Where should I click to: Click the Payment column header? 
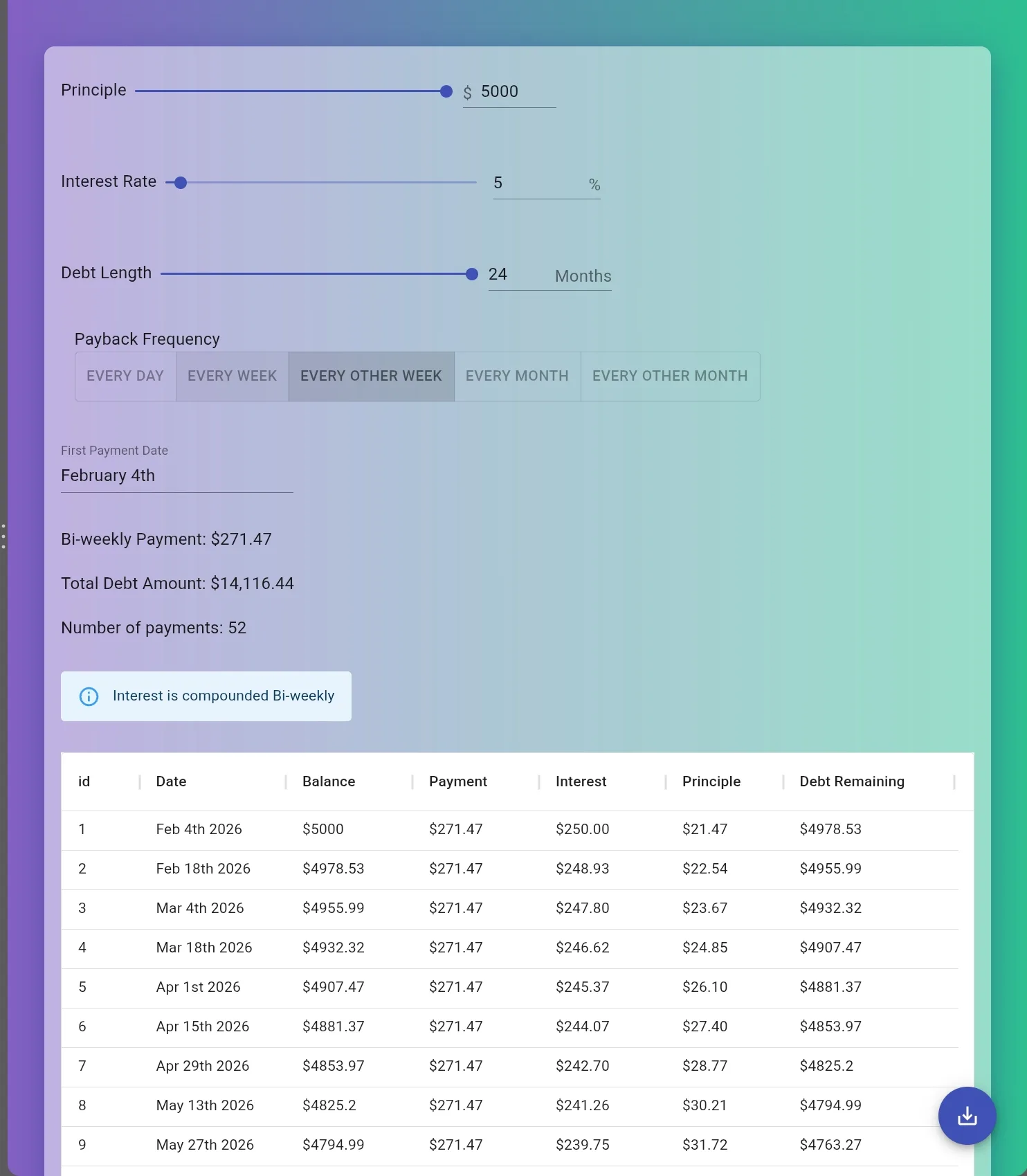click(457, 781)
